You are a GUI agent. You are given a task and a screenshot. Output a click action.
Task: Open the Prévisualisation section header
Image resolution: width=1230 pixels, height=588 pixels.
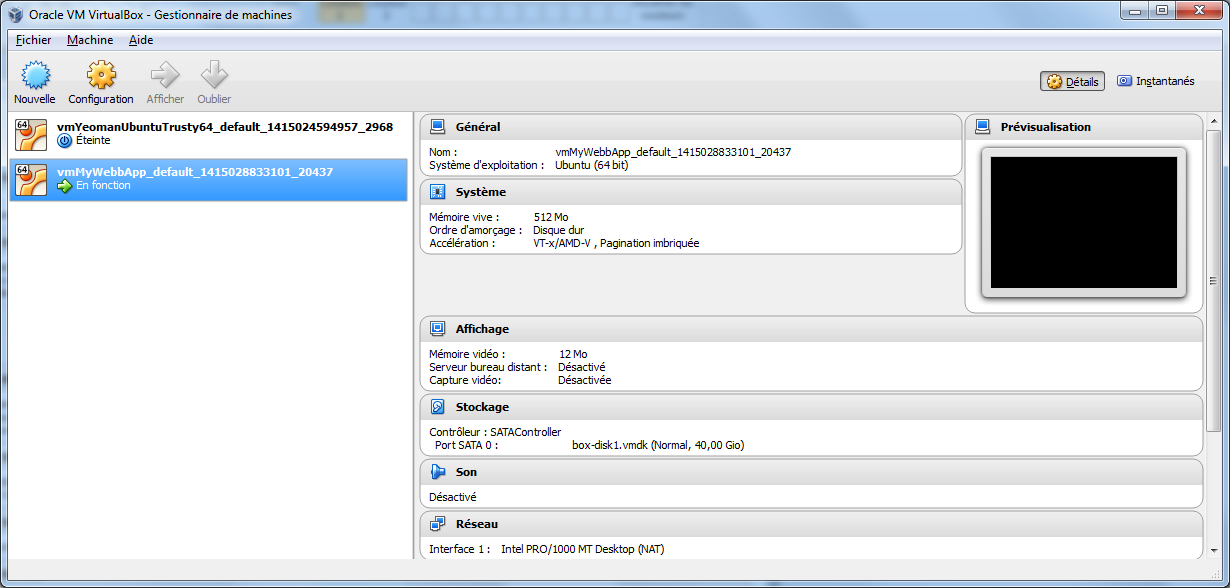(1084, 127)
